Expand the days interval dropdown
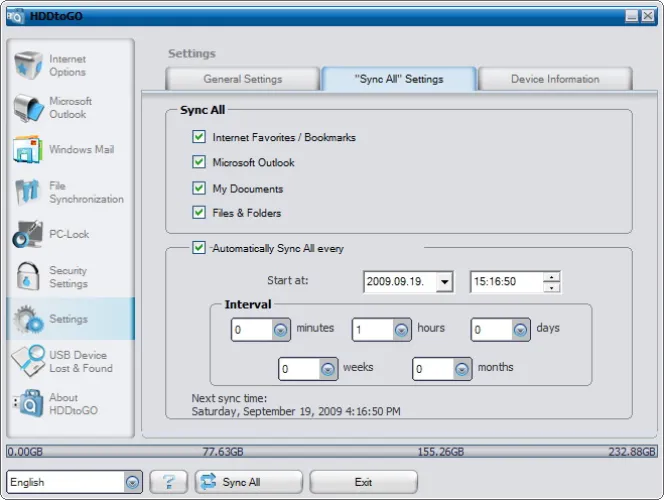The width and height of the screenshot is (664, 500). tap(520, 330)
